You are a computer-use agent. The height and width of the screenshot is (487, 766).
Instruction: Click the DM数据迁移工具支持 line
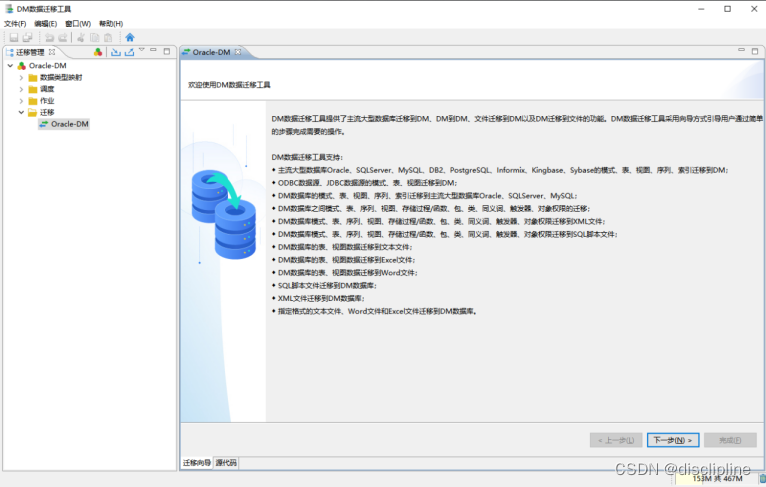pos(307,157)
